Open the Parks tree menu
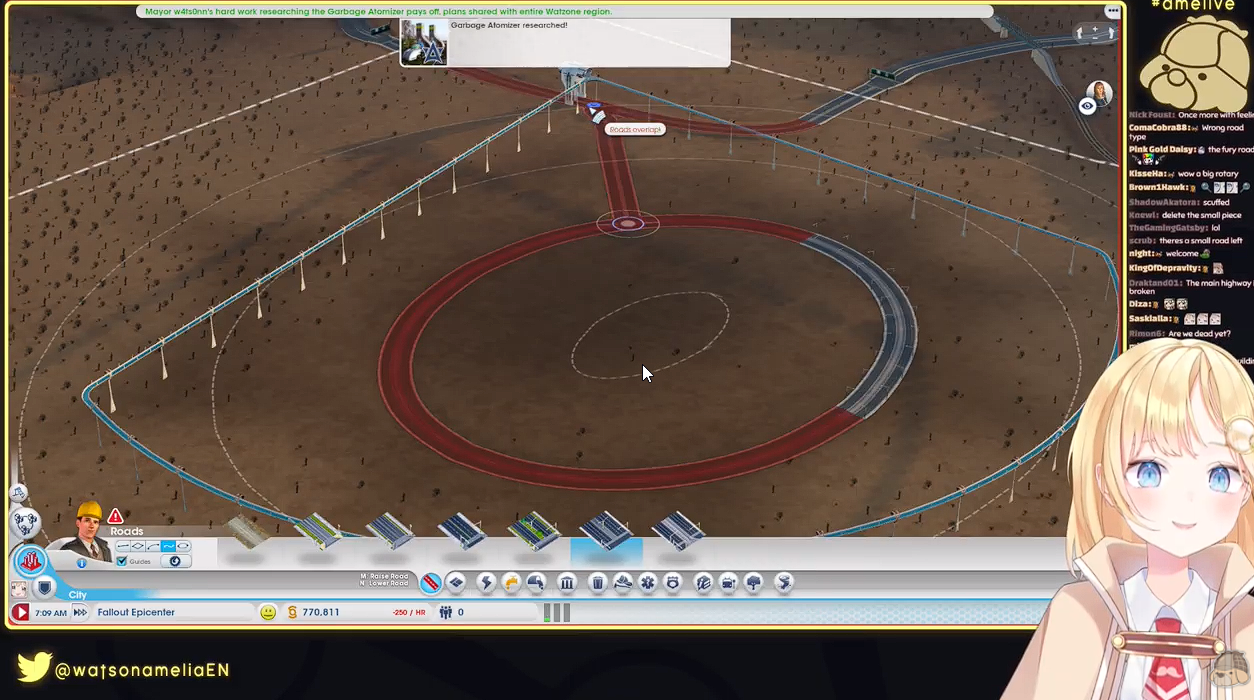Viewport: 1254px width, 700px height. pos(754,582)
